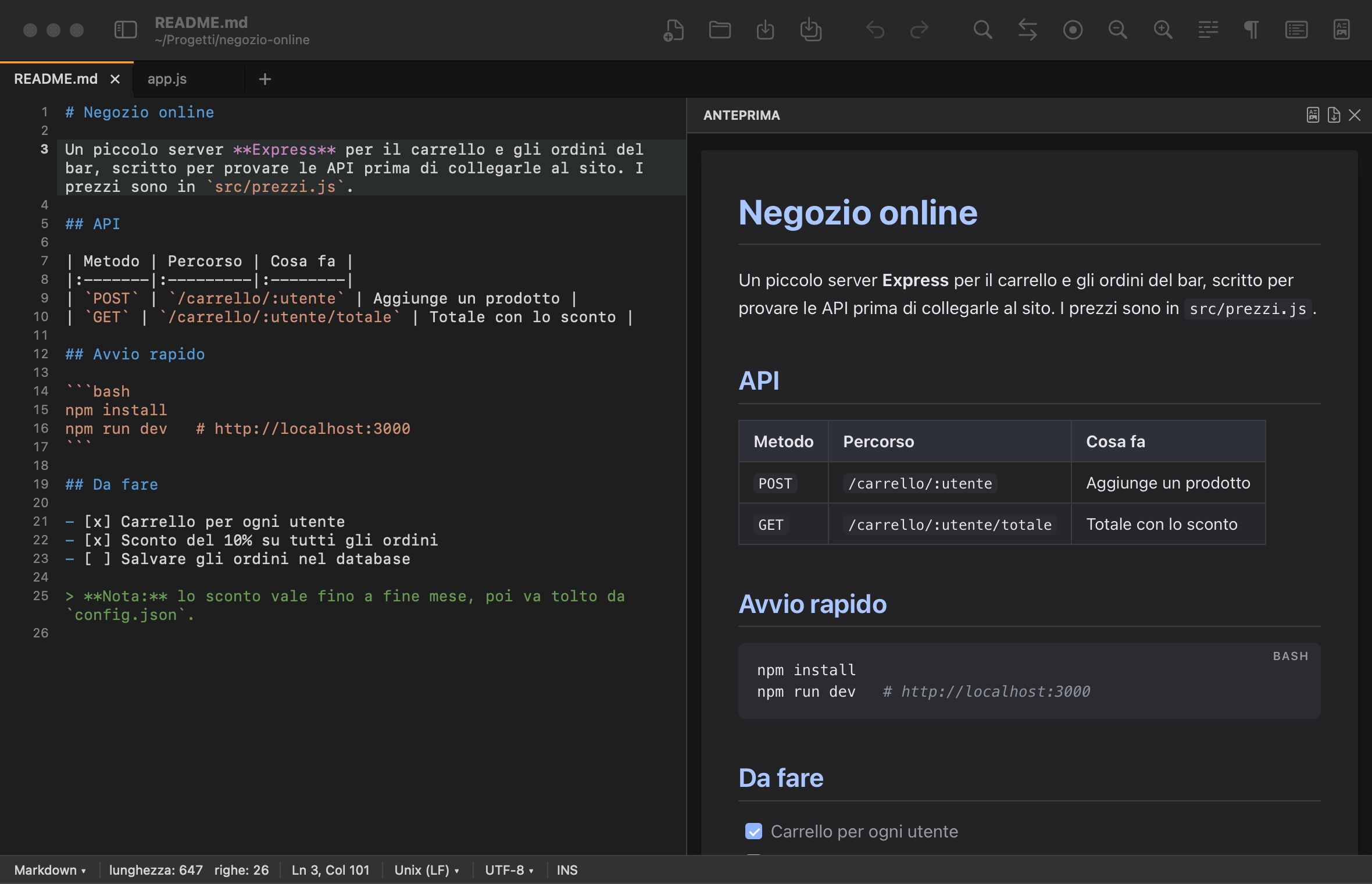Export the preview using panel export icon
Image resolution: width=1372 pixels, height=884 pixels.
click(x=1334, y=115)
